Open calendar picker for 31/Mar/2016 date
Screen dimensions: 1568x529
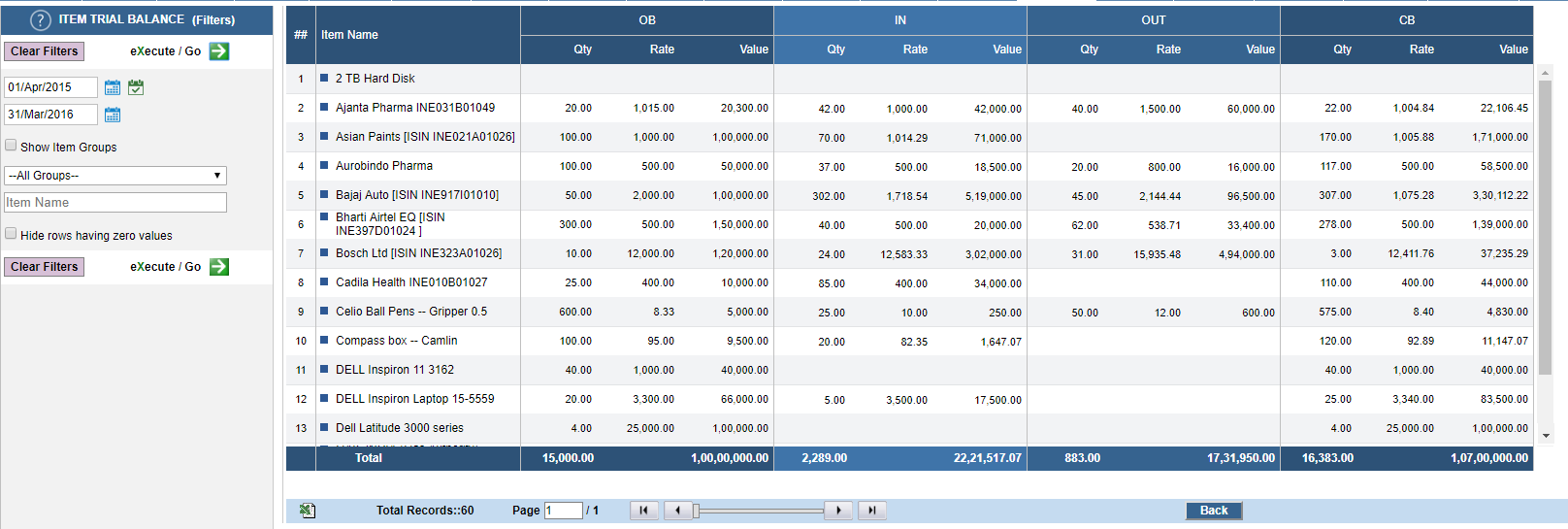tap(113, 115)
